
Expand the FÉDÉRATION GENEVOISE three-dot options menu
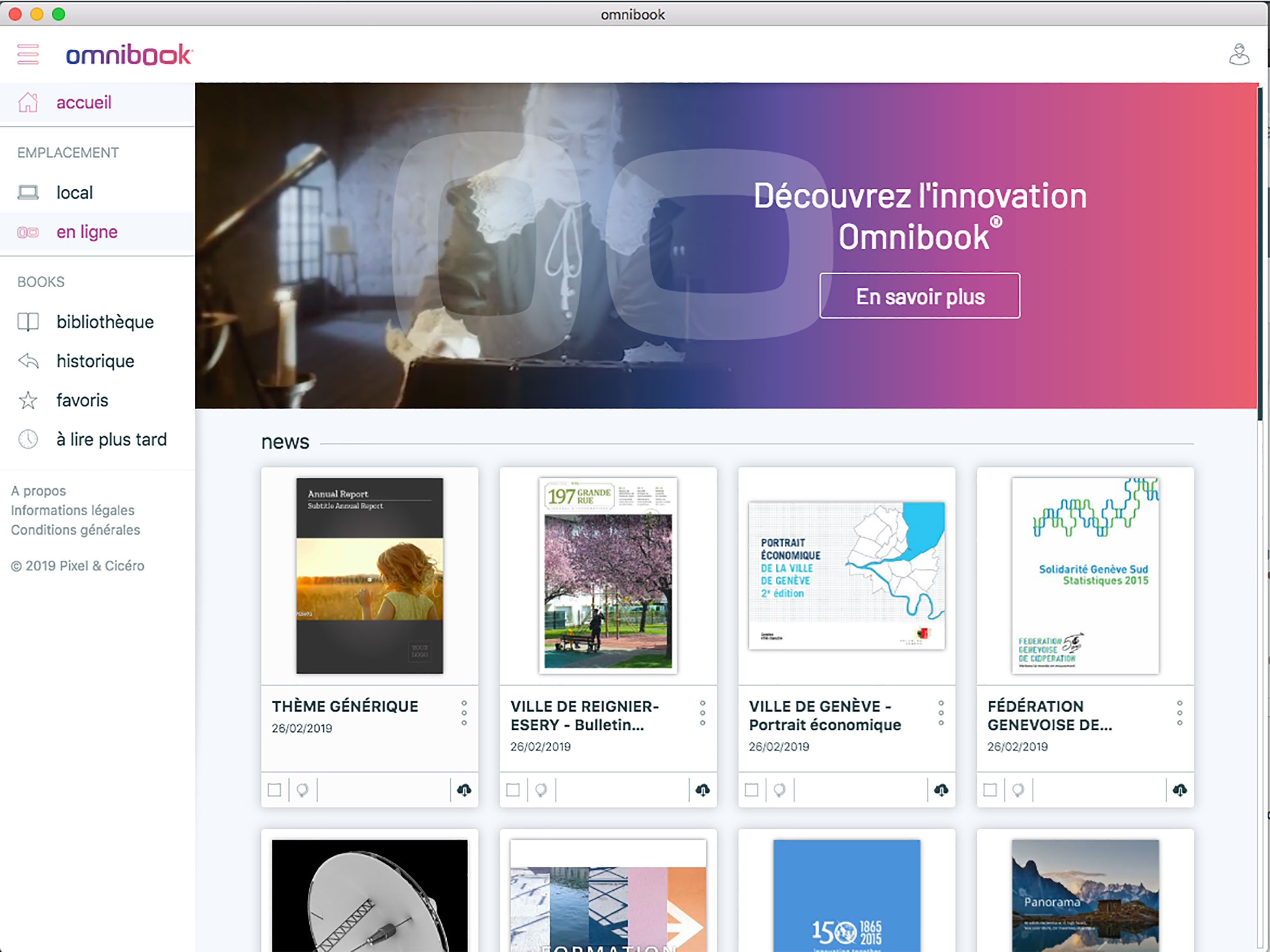tap(1179, 713)
